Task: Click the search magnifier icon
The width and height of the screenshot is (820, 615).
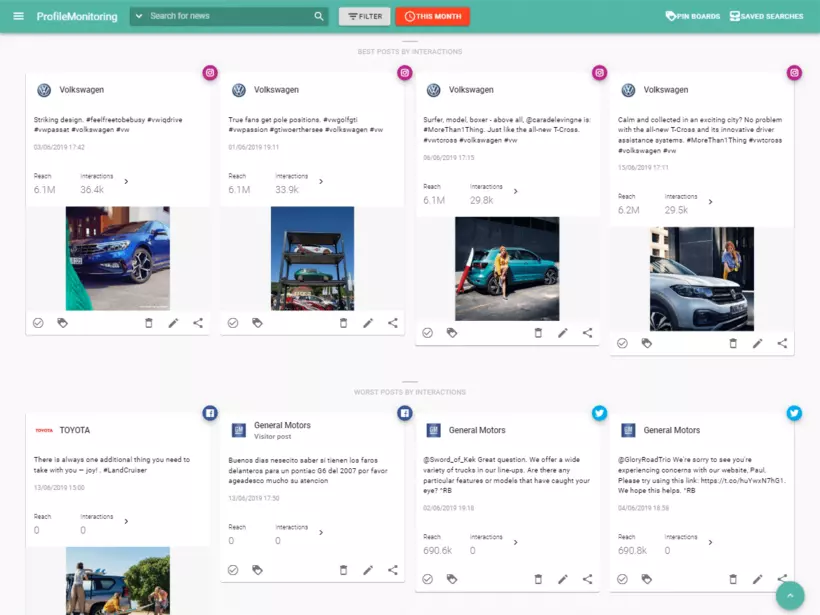Action: [318, 16]
